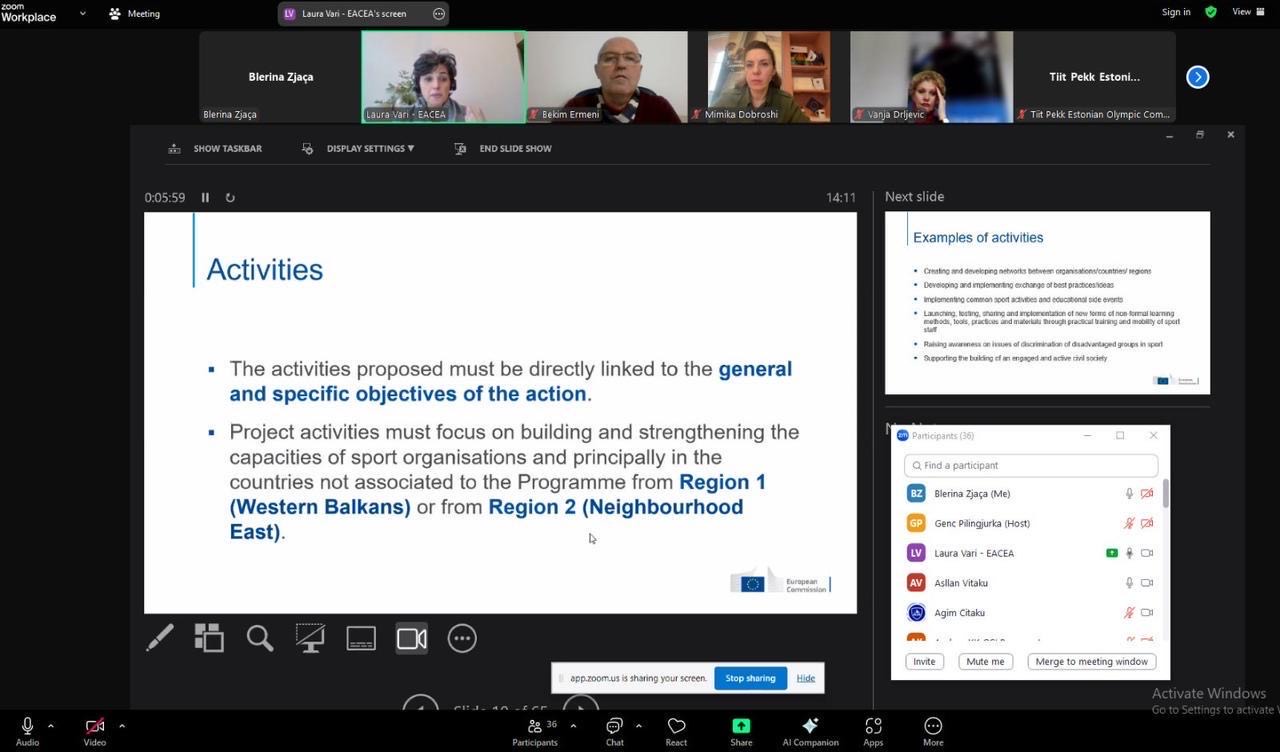
Task: Open see all slides grid view
Action: (209, 638)
